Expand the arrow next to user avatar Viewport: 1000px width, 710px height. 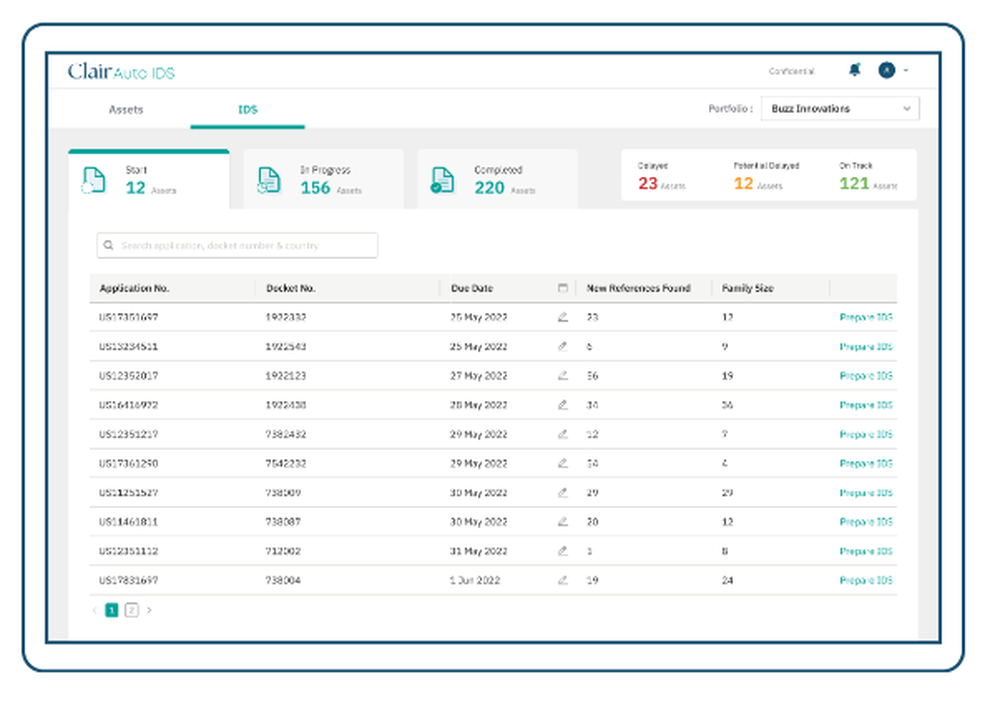tap(906, 70)
